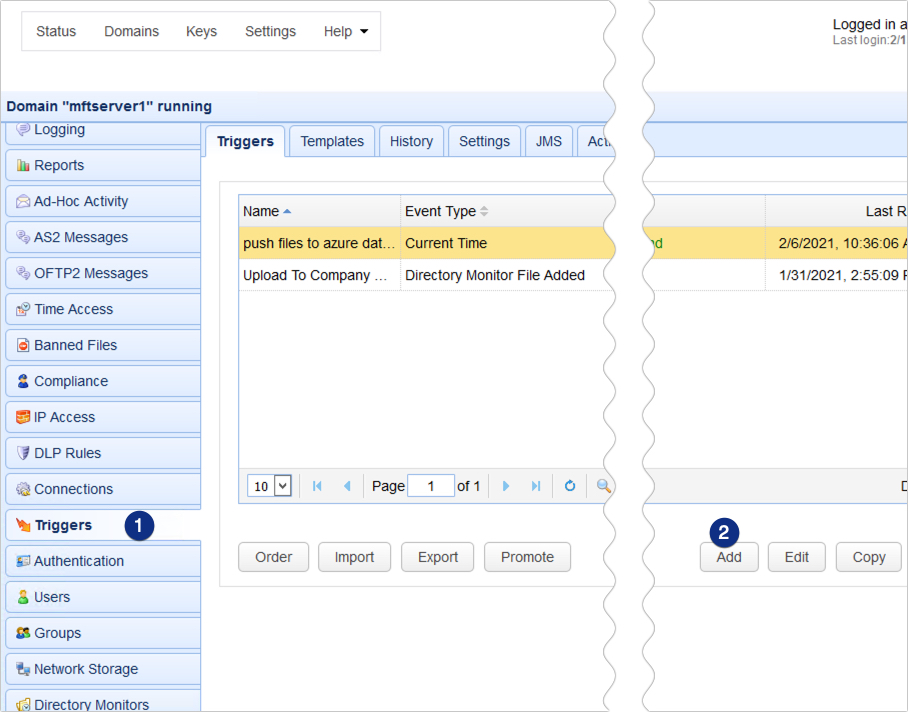Click the Ad-Hoc Activity envelope icon
The height and width of the screenshot is (712, 908).
[x=23, y=201]
